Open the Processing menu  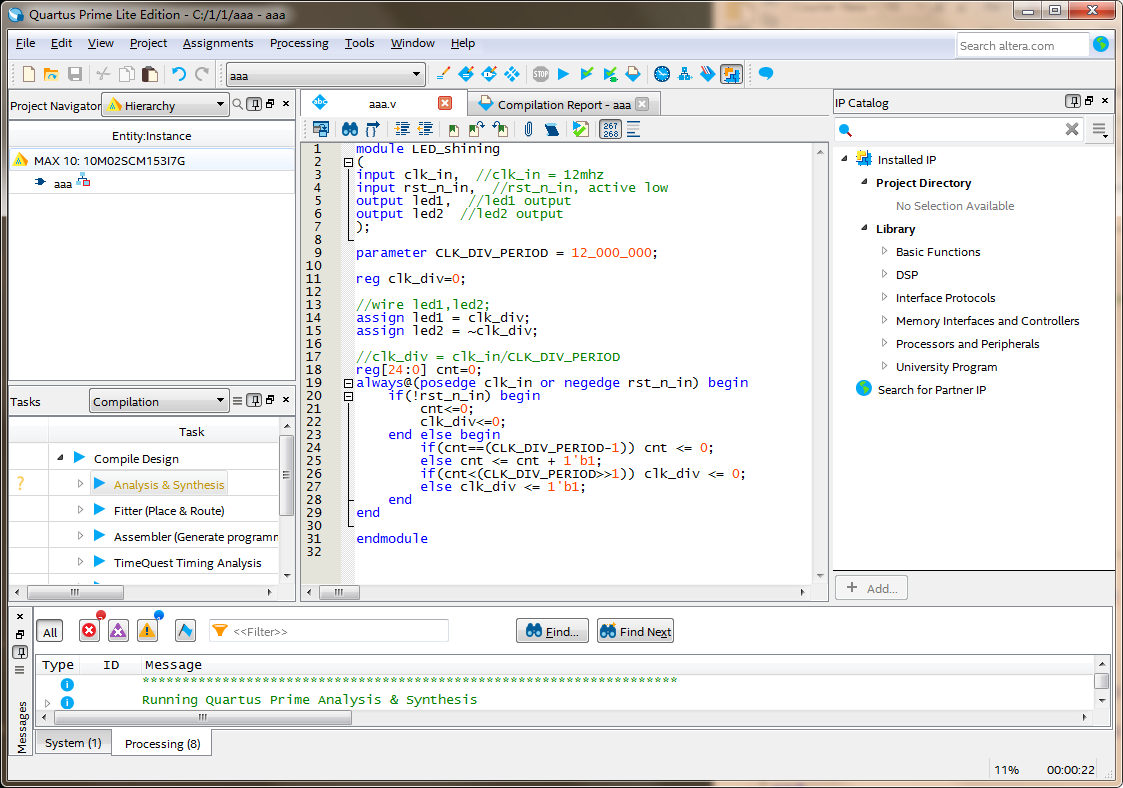(x=299, y=43)
